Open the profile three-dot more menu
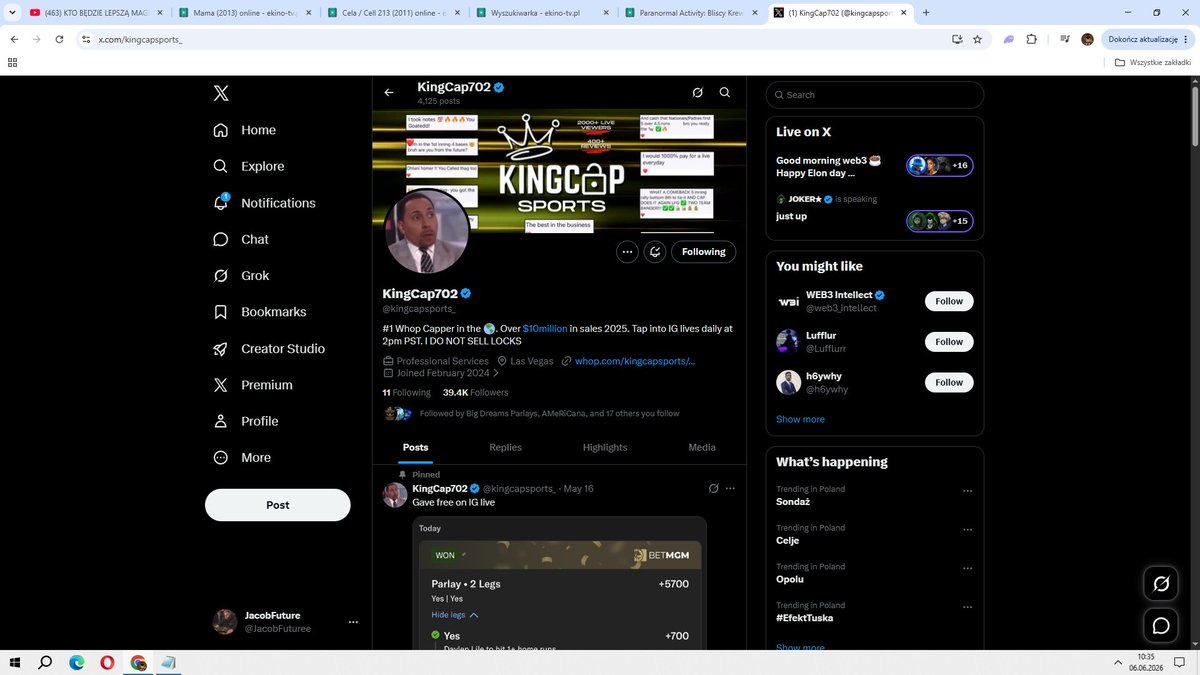Viewport: 1200px width, 675px height. (627, 252)
